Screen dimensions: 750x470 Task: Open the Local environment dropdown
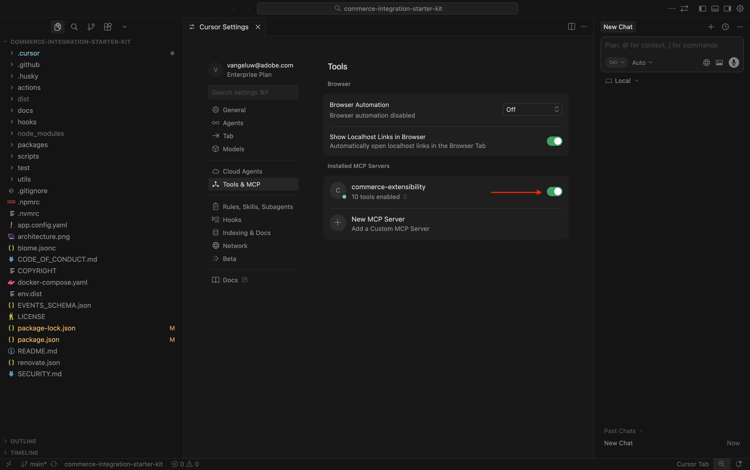click(x=622, y=81)
